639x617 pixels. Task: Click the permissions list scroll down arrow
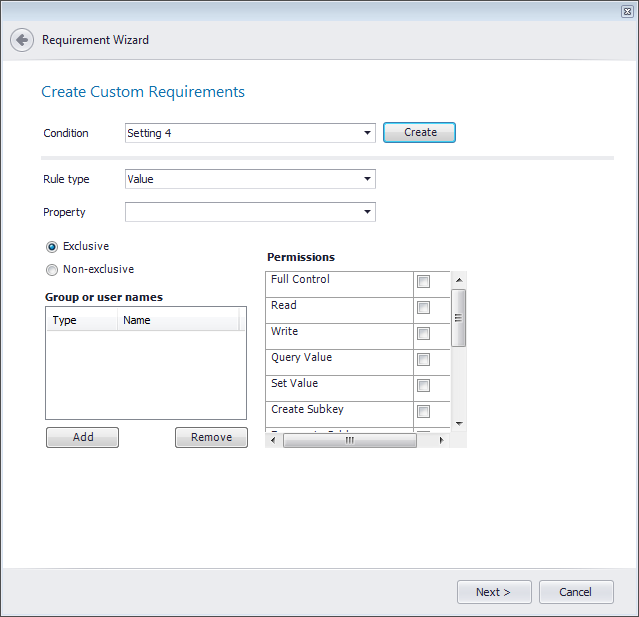pyautogui.click(x=459, y=423)
